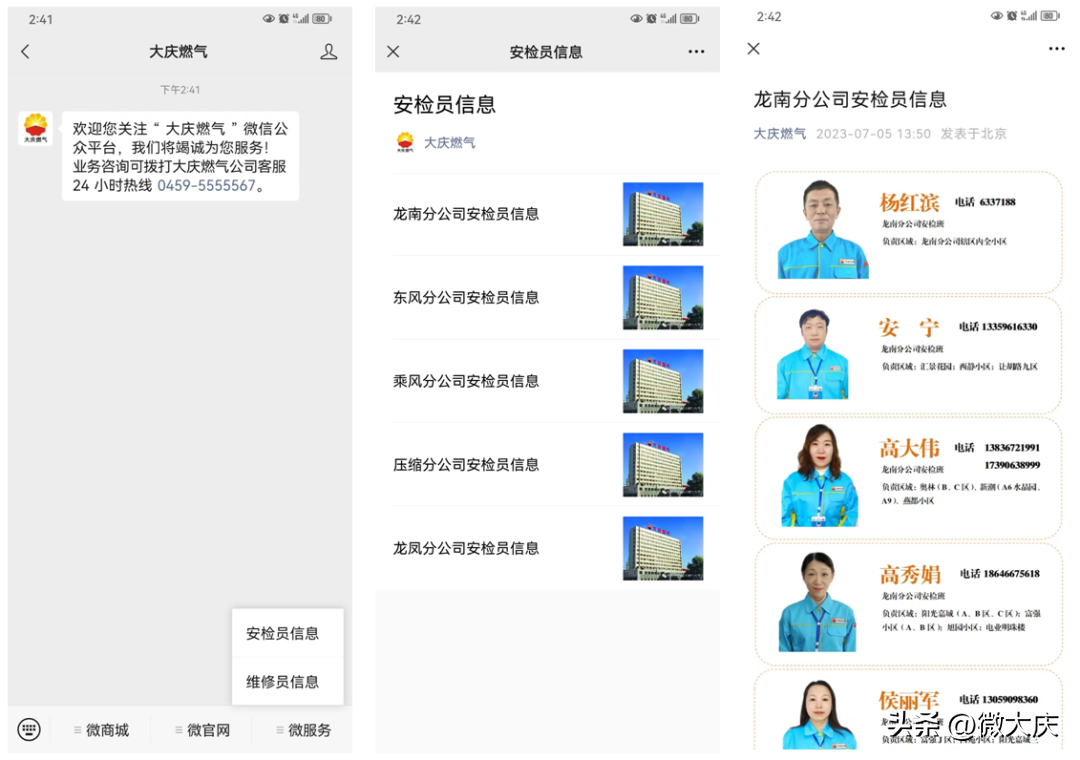Open the 微服务 bottom menu
This screenshot has width=1080, height=760.
pyautogui.click(x=304, y=730)
